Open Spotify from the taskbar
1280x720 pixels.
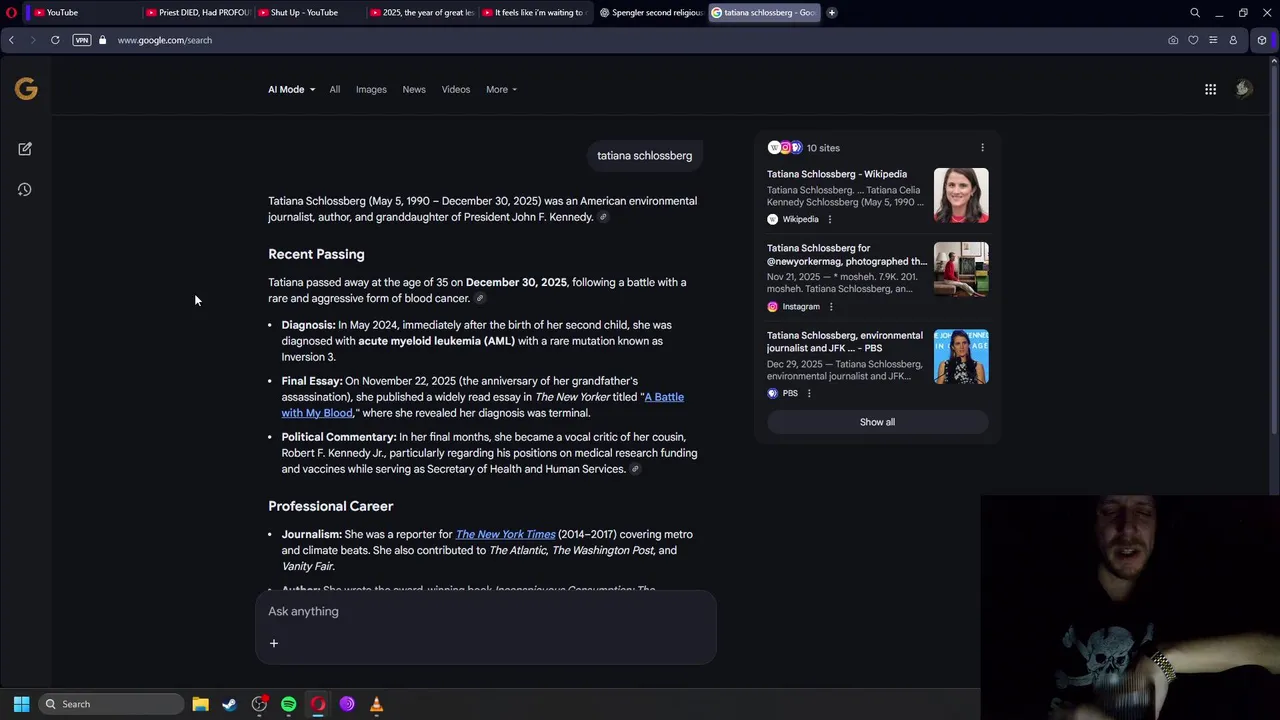[288, 704]
